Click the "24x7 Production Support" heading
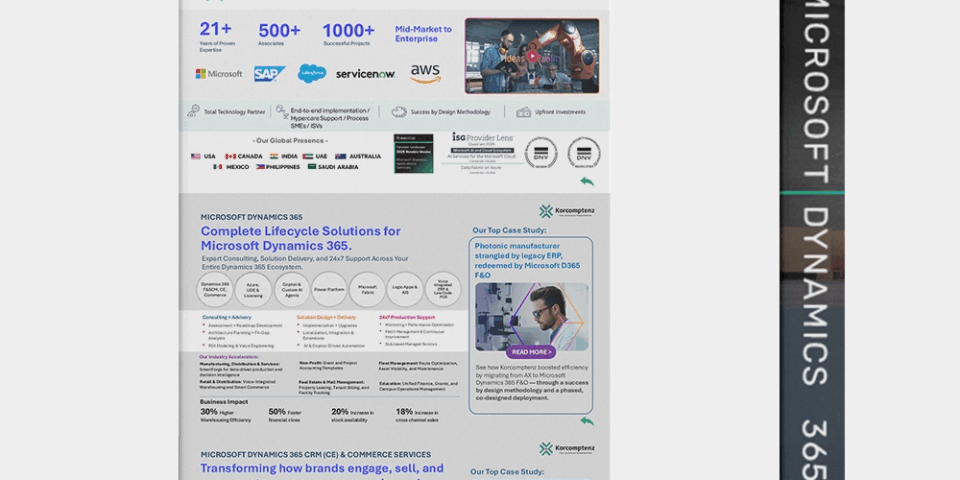The width and height of the screenshot is (960, 480). tap(407, 317)
